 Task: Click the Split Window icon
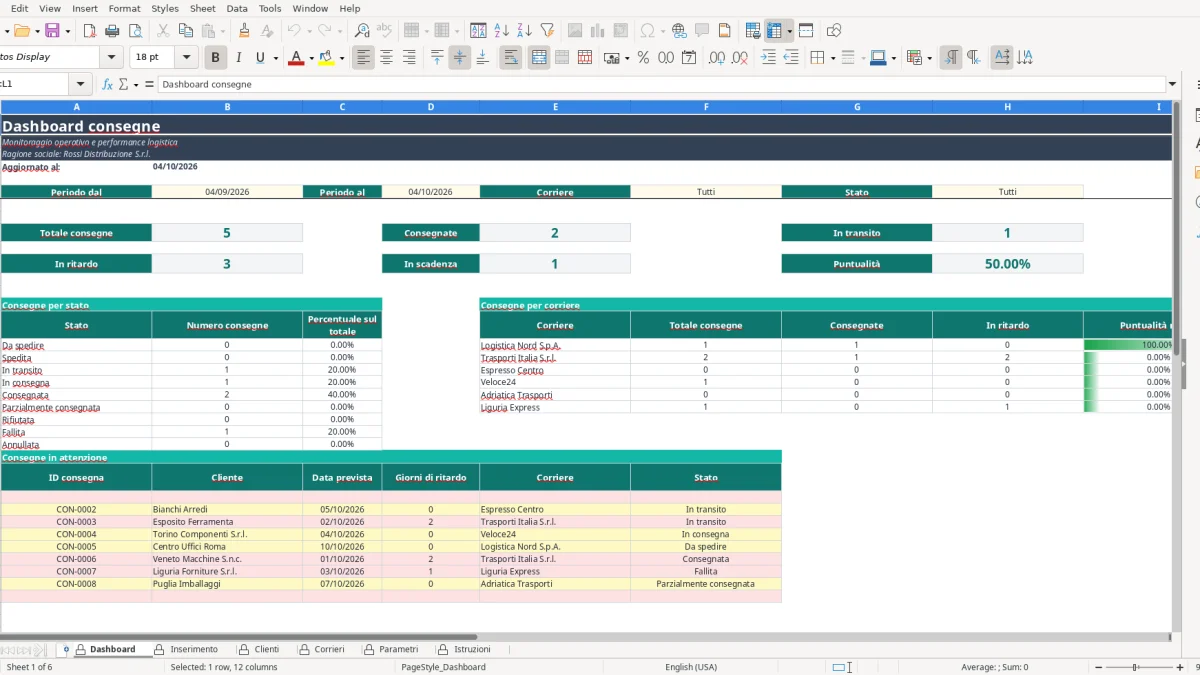tap(806, 31)
